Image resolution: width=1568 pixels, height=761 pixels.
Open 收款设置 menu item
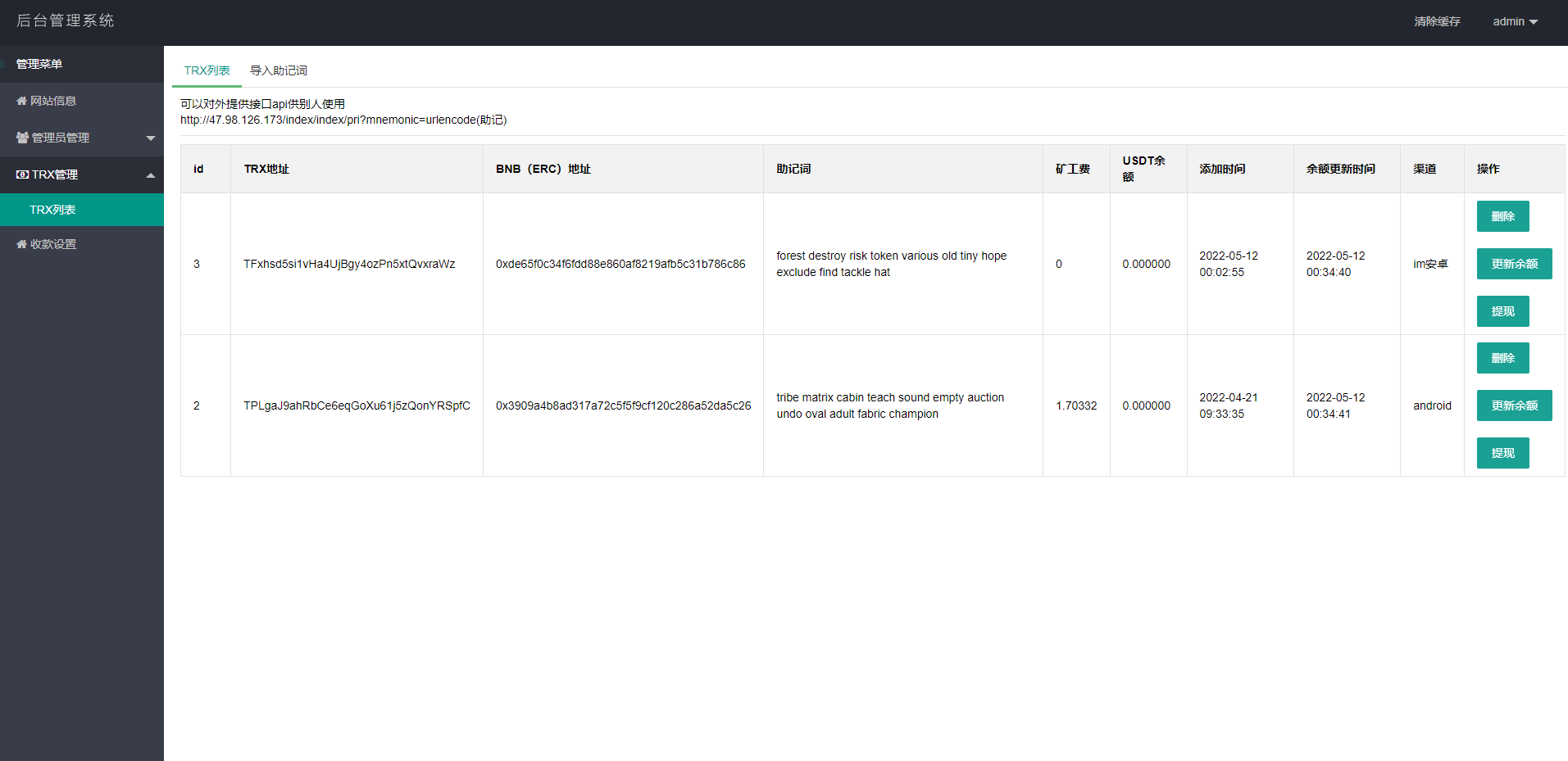click(x=82, y=244)
